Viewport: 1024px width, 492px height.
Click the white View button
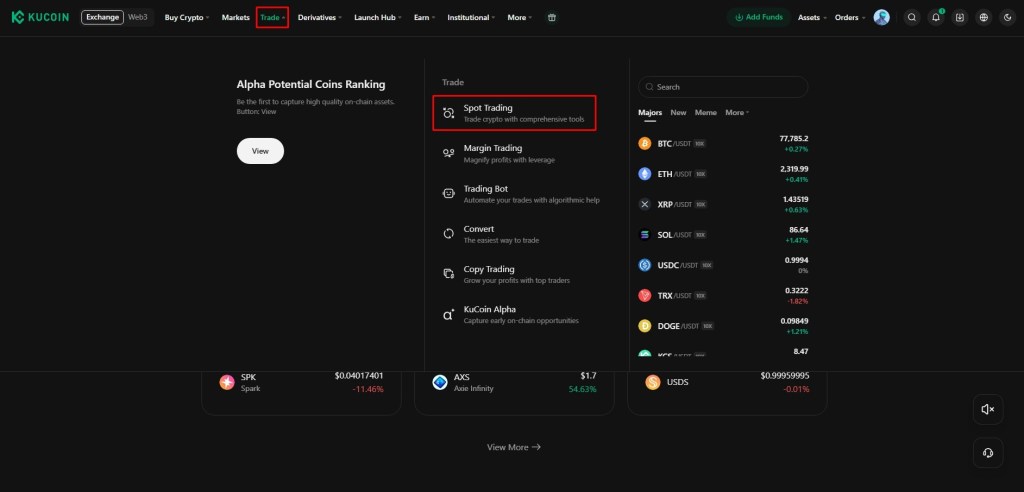coord(260,151)
